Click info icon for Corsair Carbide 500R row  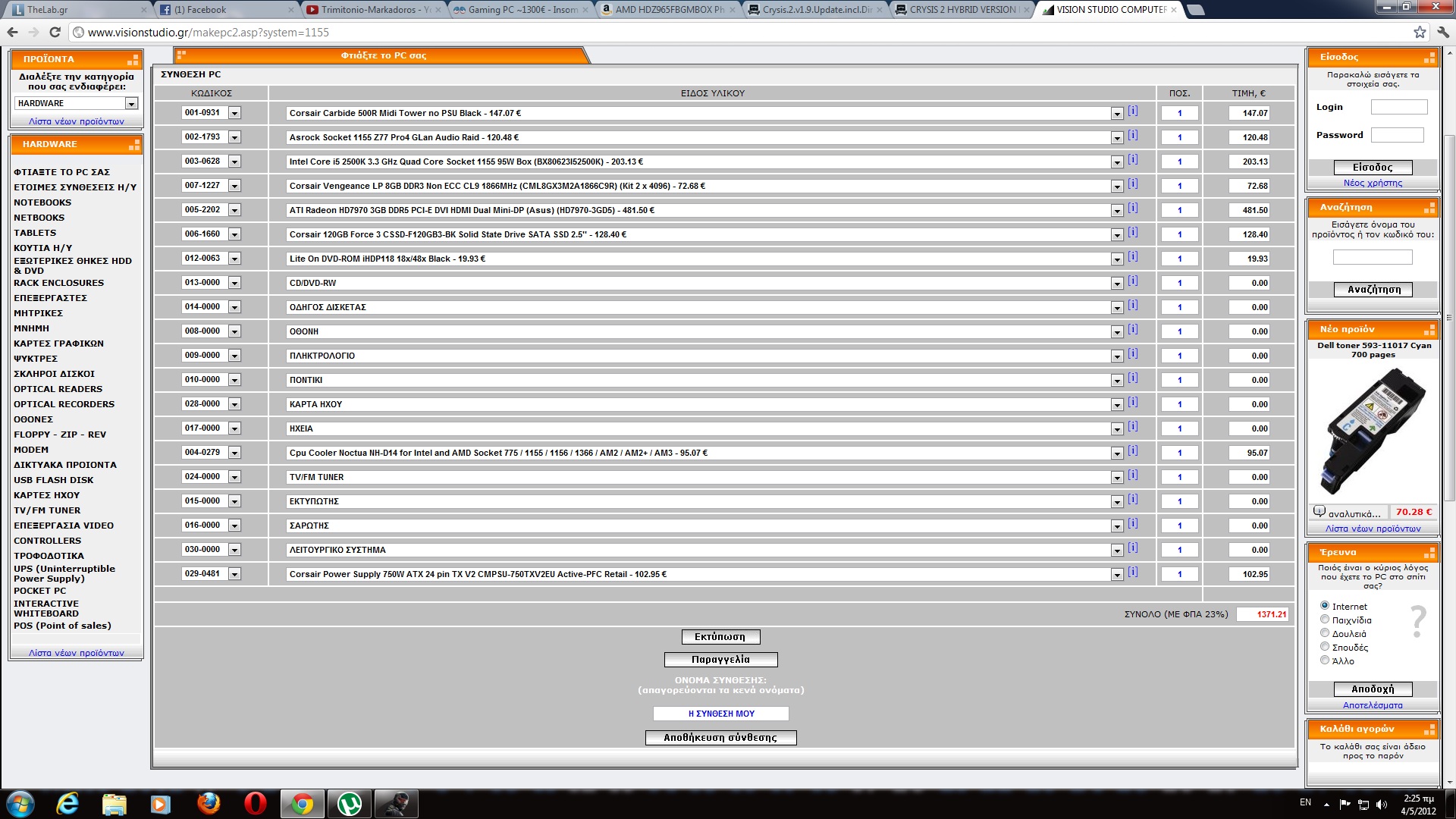coord(1132,111)
